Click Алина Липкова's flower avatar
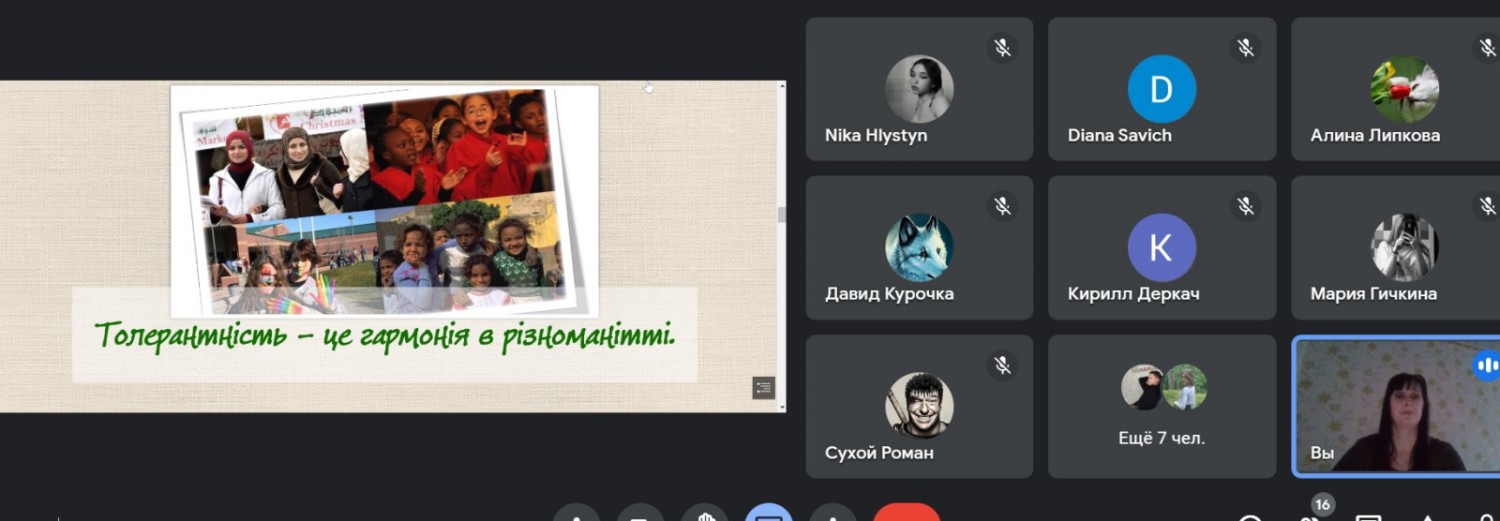This screenshot has height=521, width=1500. tap(1404, 89)
